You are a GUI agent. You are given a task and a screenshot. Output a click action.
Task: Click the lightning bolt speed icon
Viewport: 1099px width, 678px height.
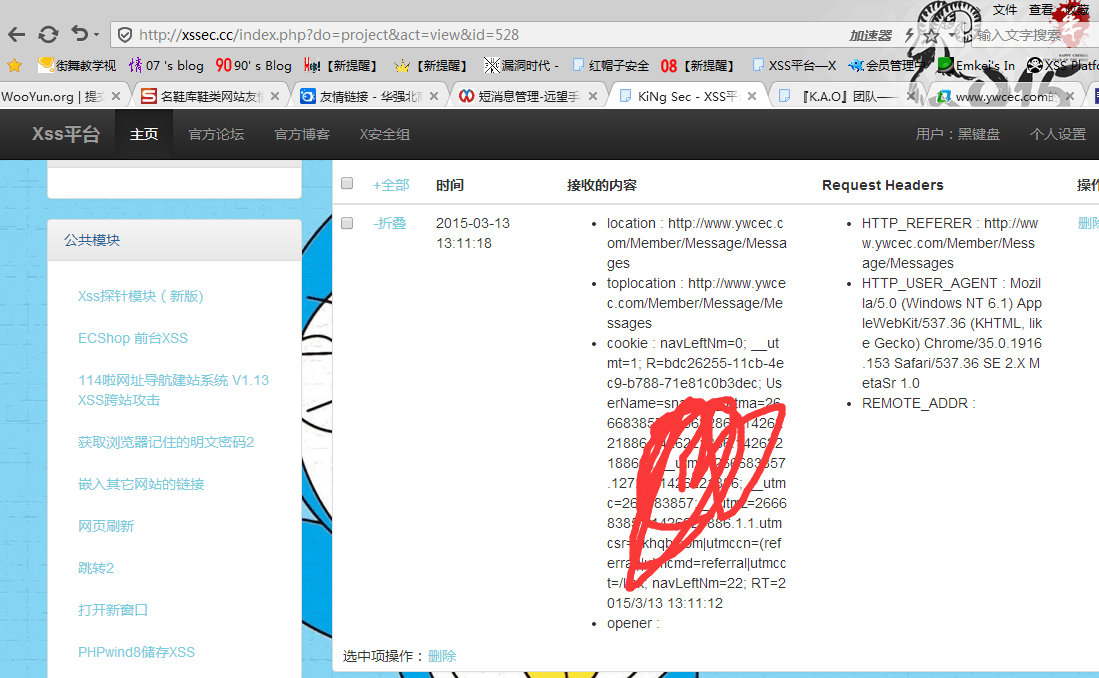[910, 35]
